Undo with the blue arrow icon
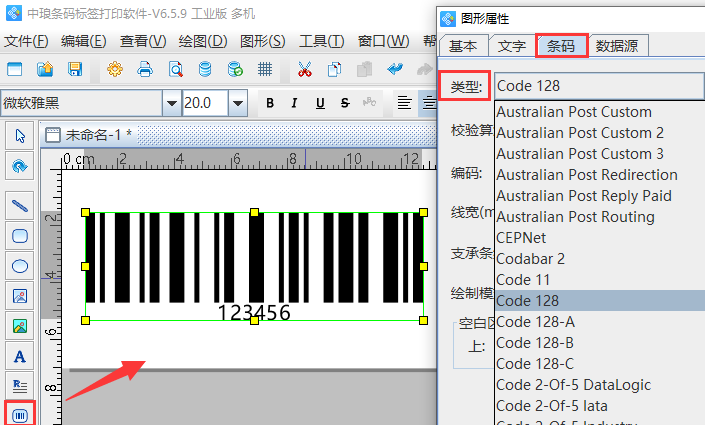 tap(395, 69)
